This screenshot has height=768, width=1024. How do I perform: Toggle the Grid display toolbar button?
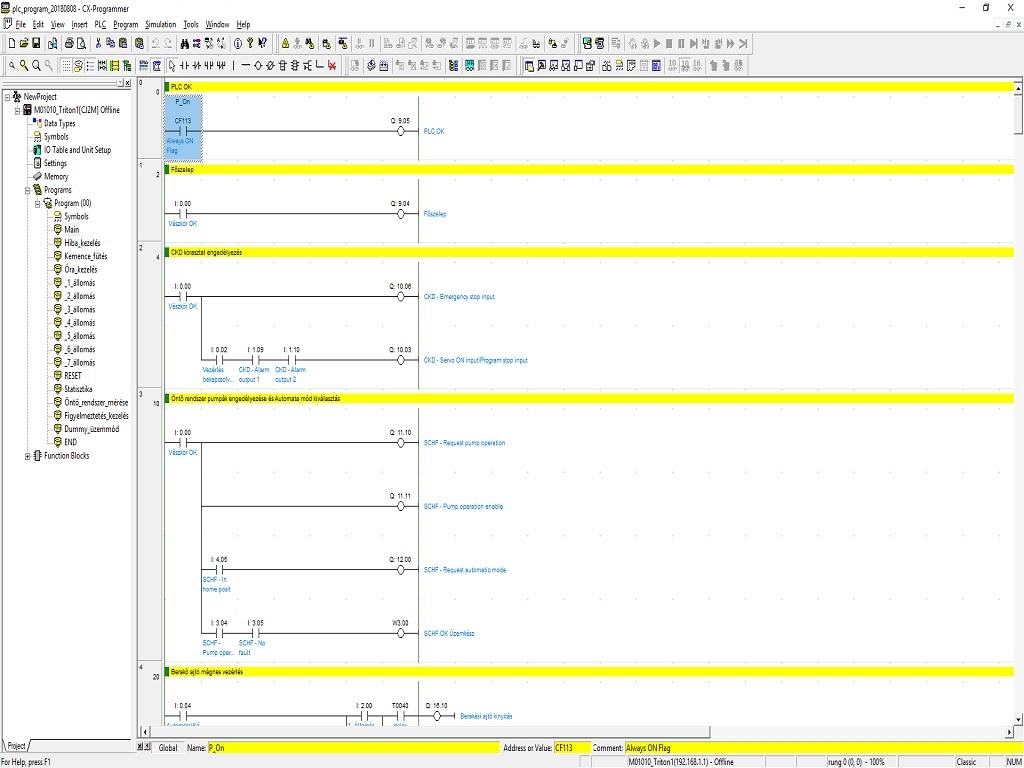tap(66, 65)
